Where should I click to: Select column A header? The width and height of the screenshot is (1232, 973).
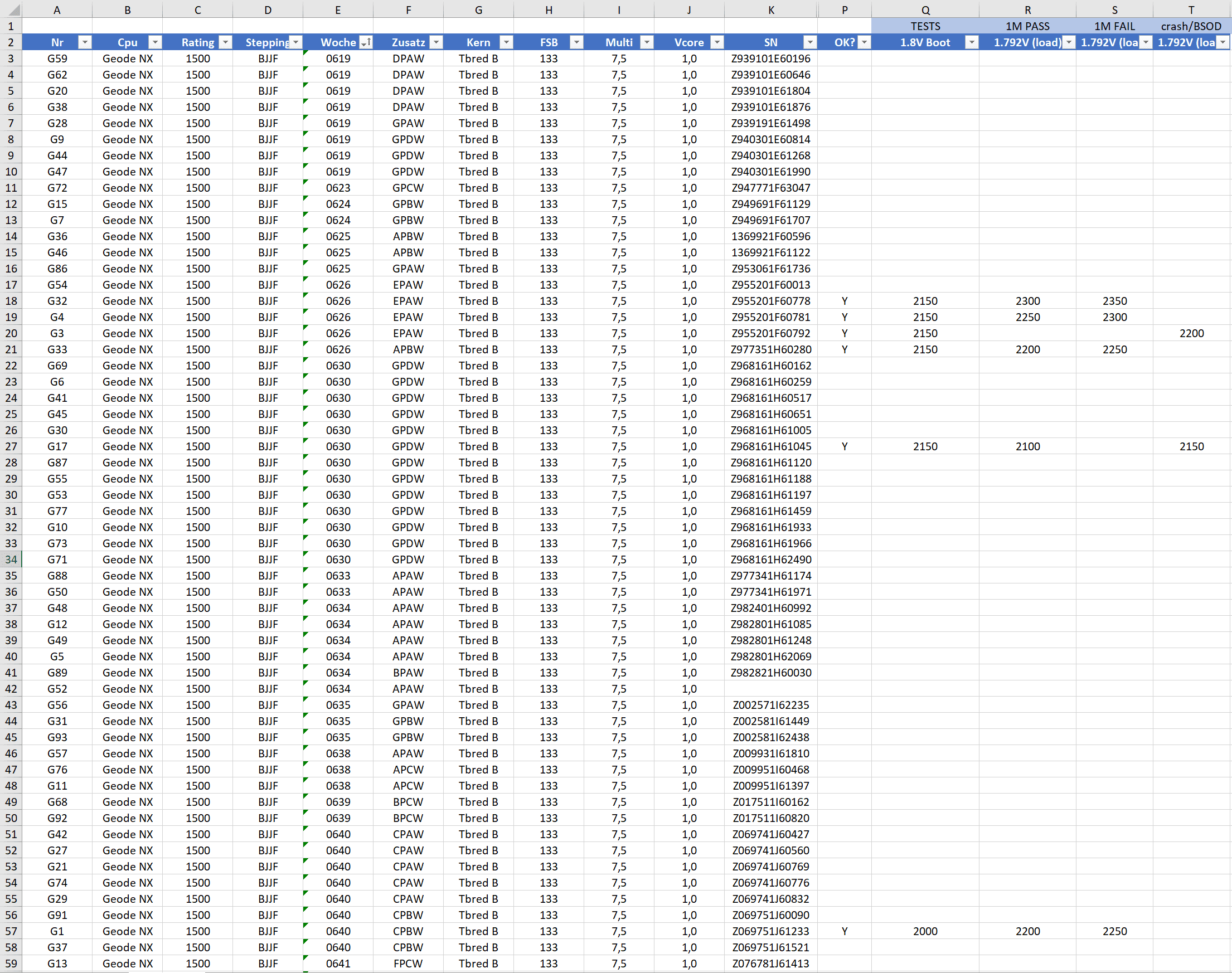(57, 9)
